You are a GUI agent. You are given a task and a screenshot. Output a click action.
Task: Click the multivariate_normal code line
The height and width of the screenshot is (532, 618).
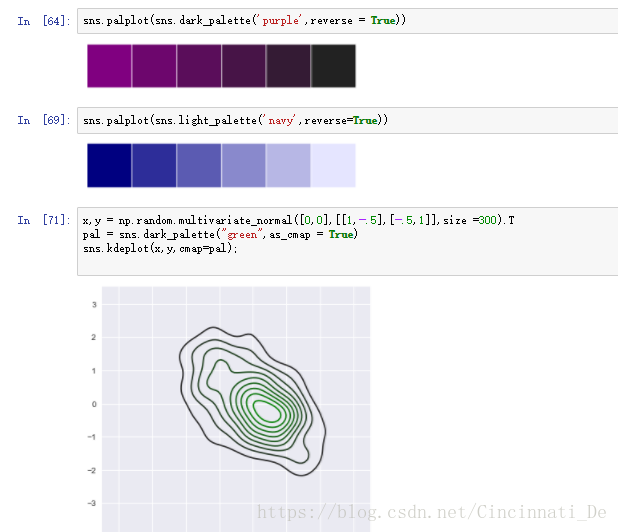click(x=298, y=220)
